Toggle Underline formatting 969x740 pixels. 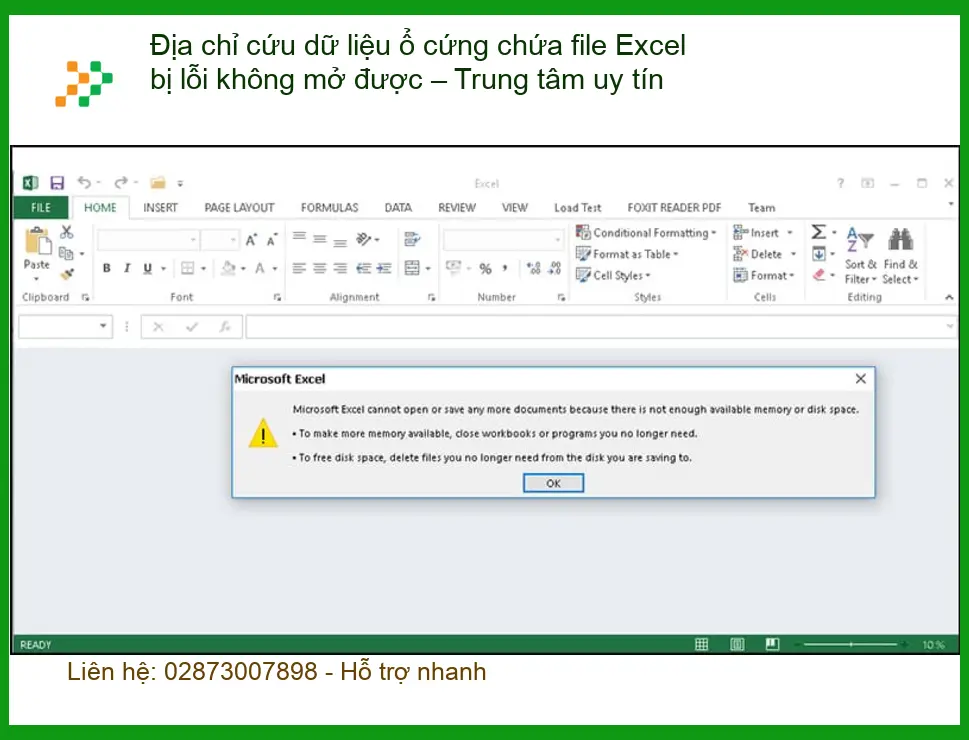(148, 268)
